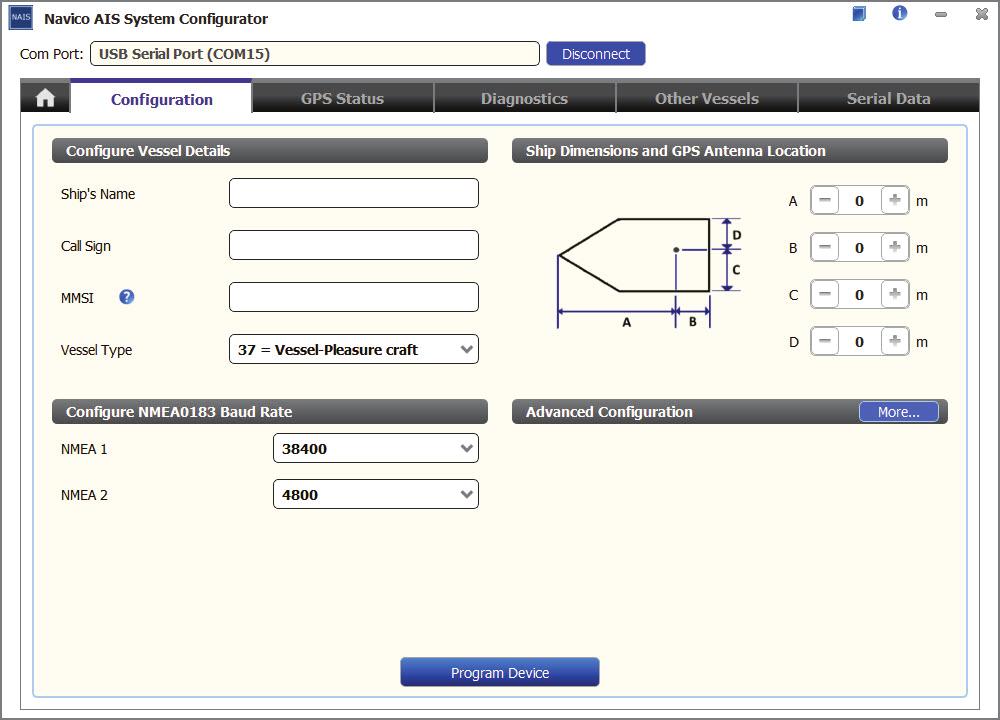The image size is (1000, 720).
Task: Click the 'Ship's Name' label
Action: (98, 194)
